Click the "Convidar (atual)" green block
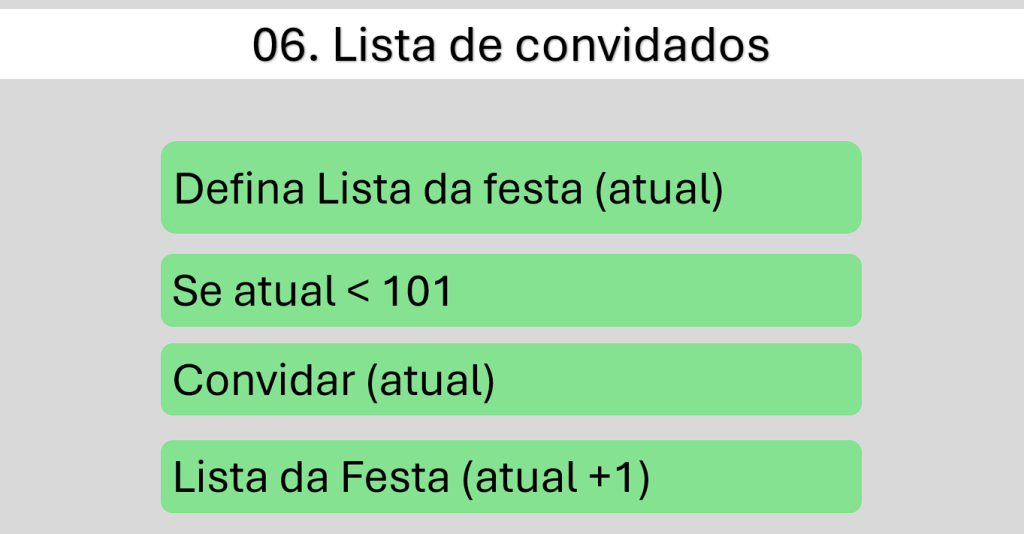Image resolution: width=1024 pixels, height=534 pixels. (x=511, y=380)
